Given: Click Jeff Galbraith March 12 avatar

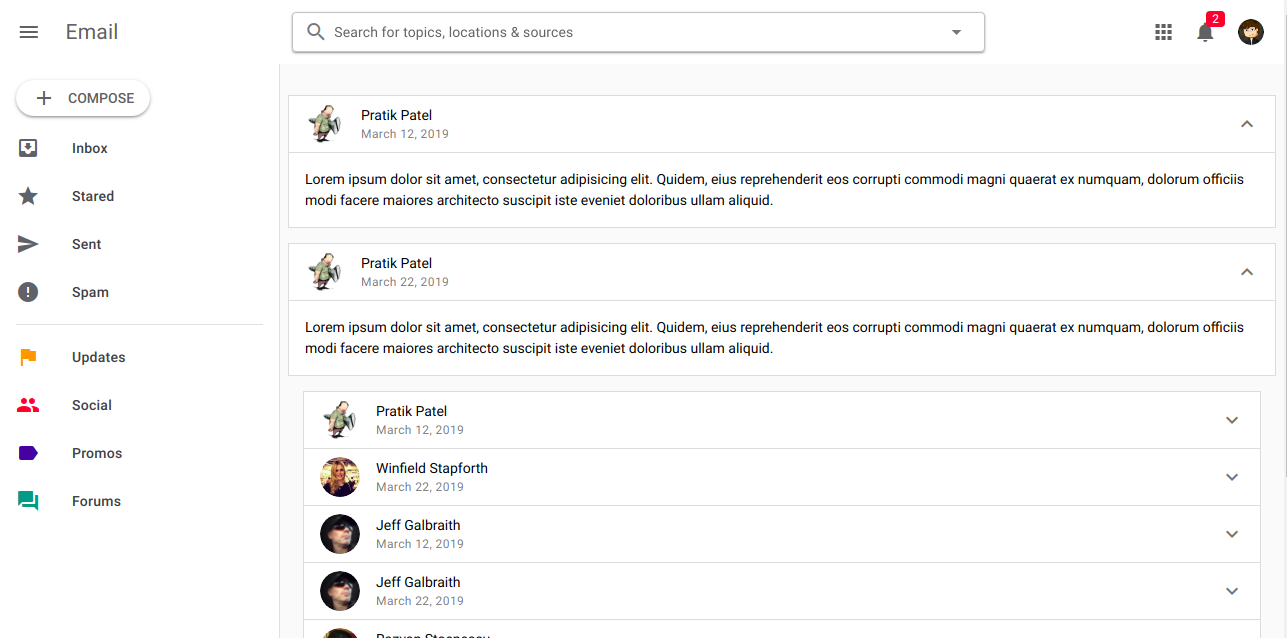Looking at the screenshot, I should [340, 534].
